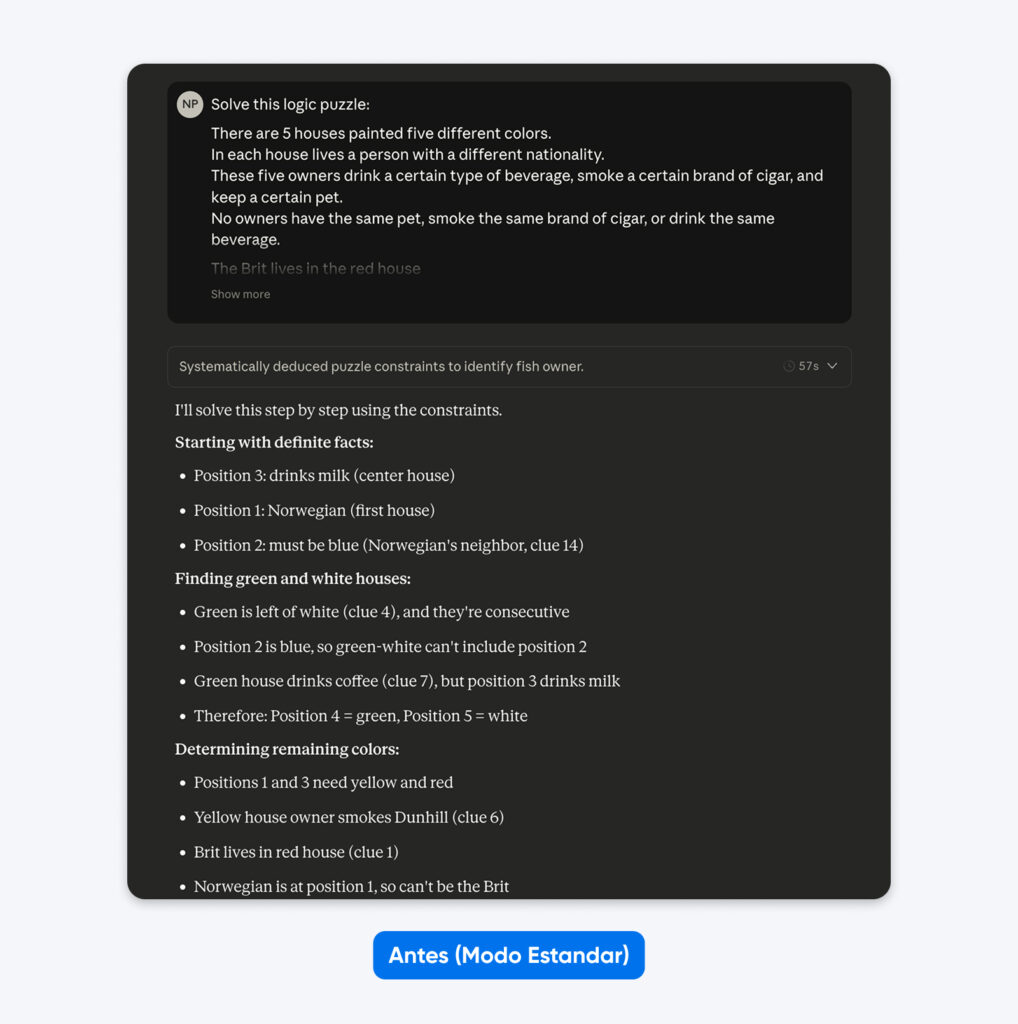Select the 'Determining remaining colors:' heading
This screenshot has width=1018, height=1024.
tap(287, 749)
